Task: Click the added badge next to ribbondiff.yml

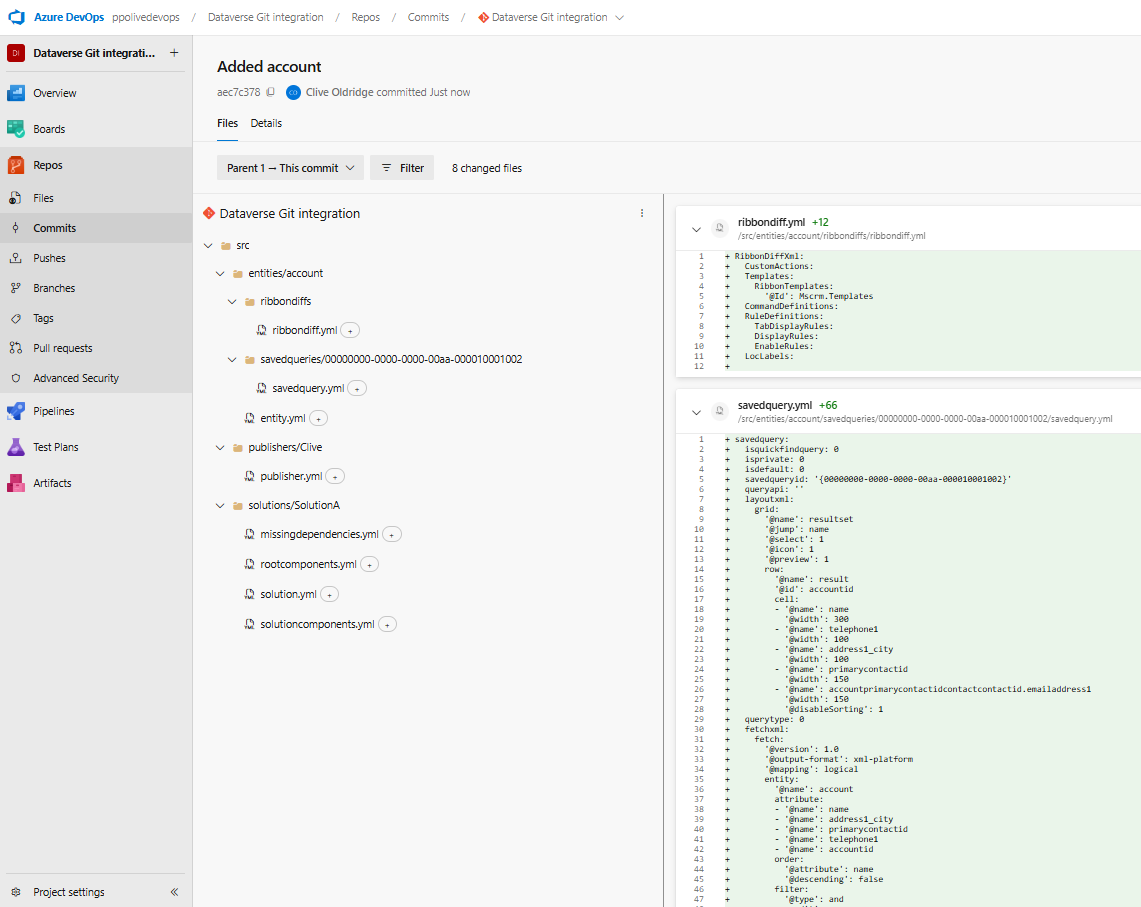Action: [x=350, y=330]
